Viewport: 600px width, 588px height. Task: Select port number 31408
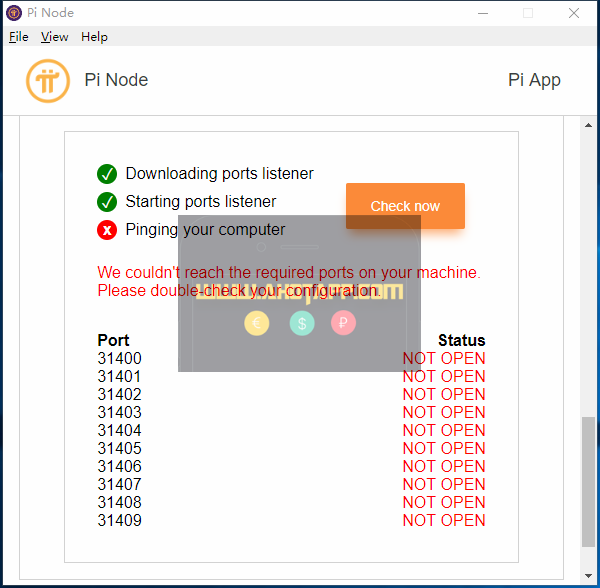[119, 502]
